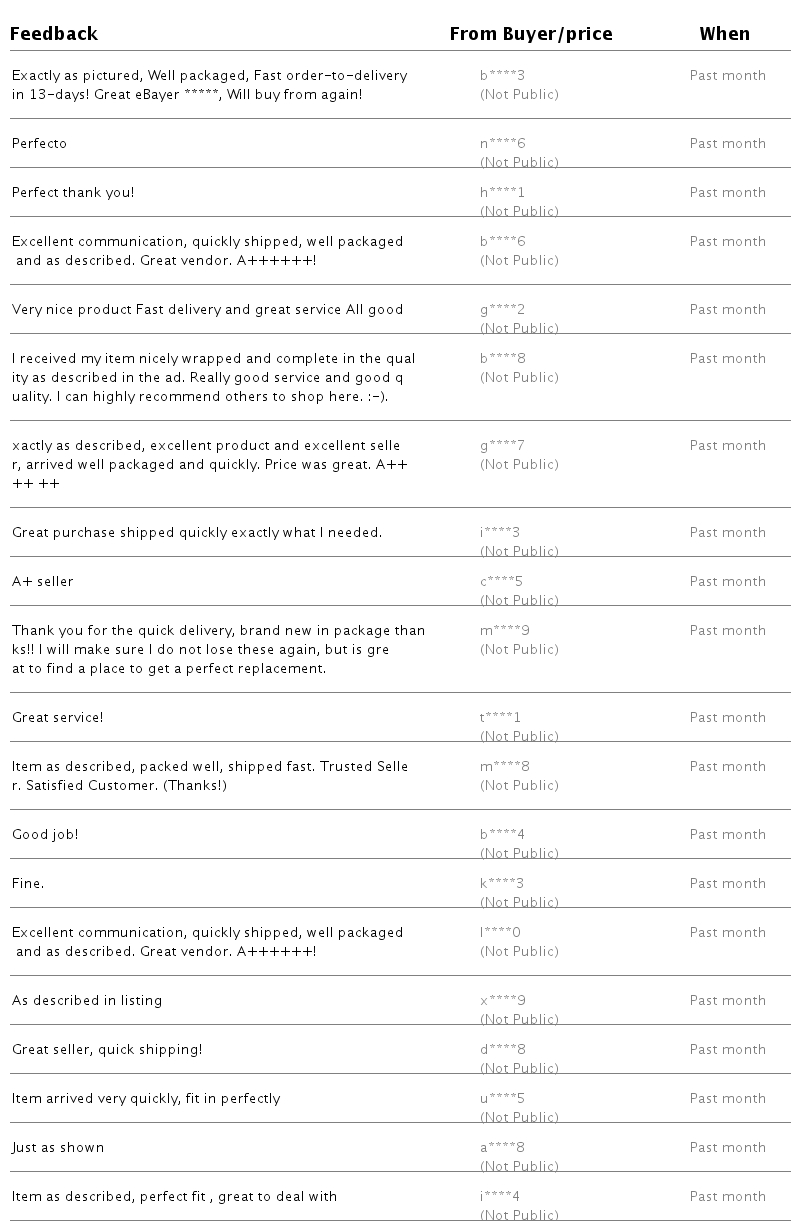Click 'A+ seller' feedback text

(x=43, y=581)
